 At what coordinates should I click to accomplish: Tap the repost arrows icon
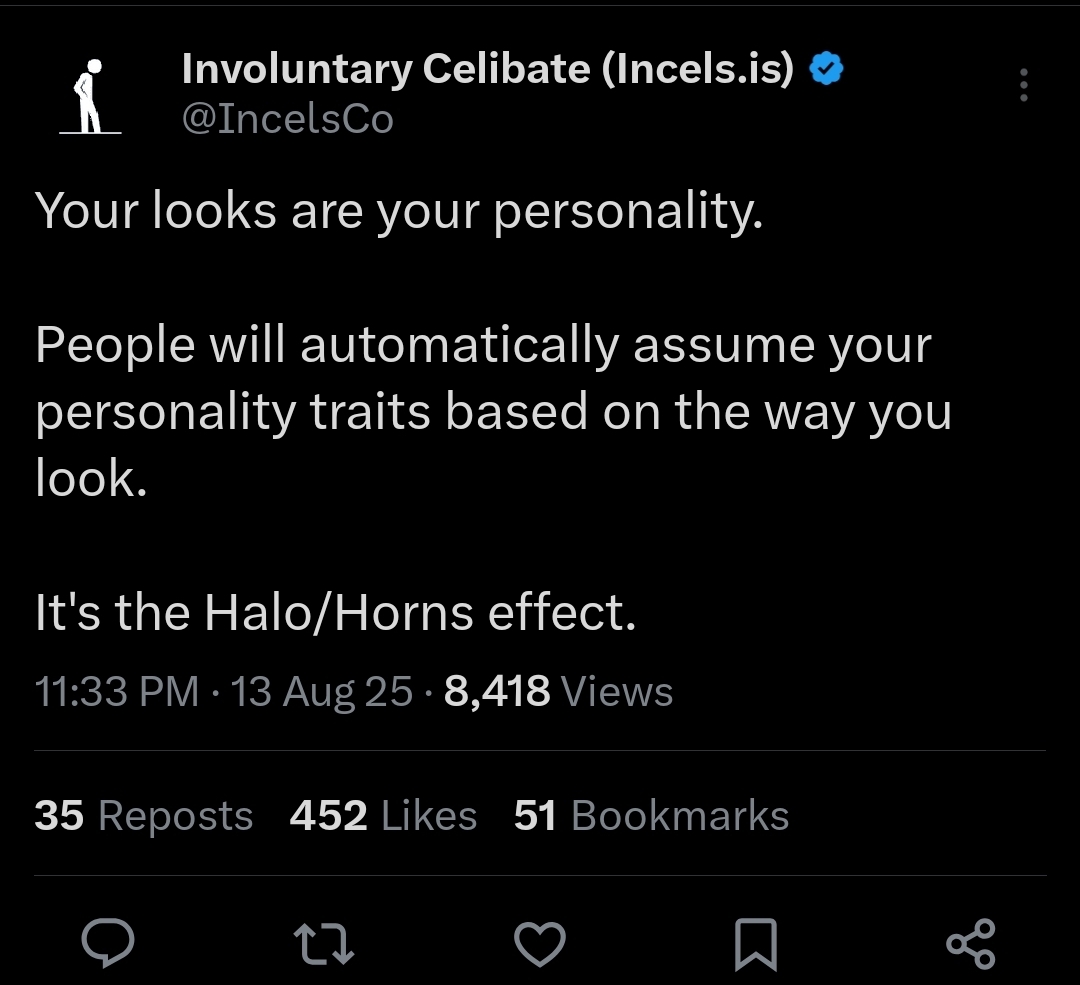(324, 944)
